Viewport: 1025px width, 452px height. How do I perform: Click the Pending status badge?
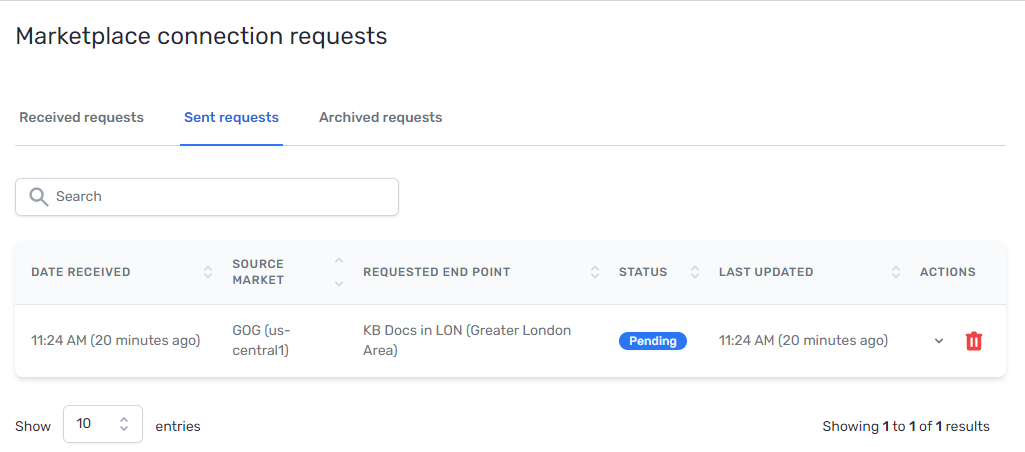[652, 341]
